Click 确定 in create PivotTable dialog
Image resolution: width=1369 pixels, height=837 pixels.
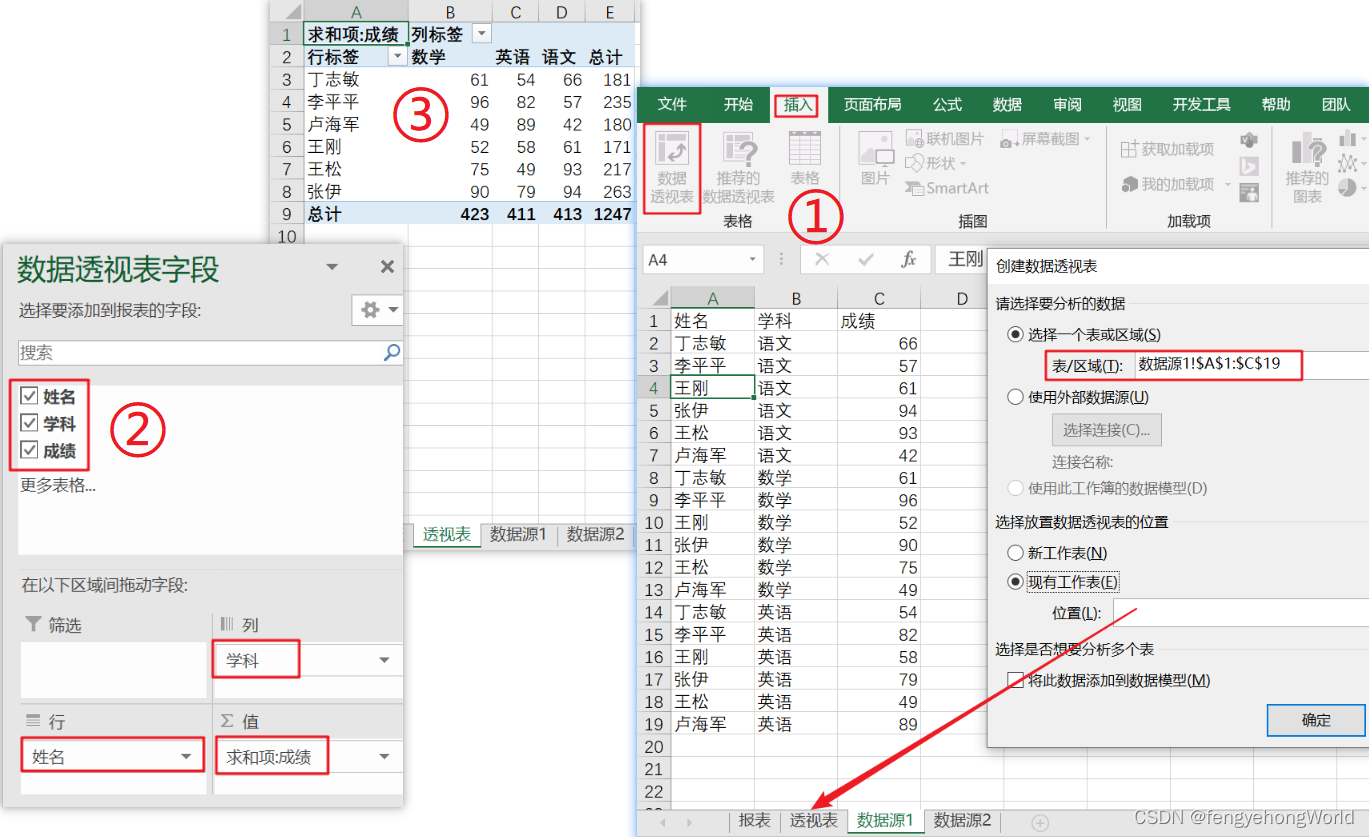(x=1316, y=720)
